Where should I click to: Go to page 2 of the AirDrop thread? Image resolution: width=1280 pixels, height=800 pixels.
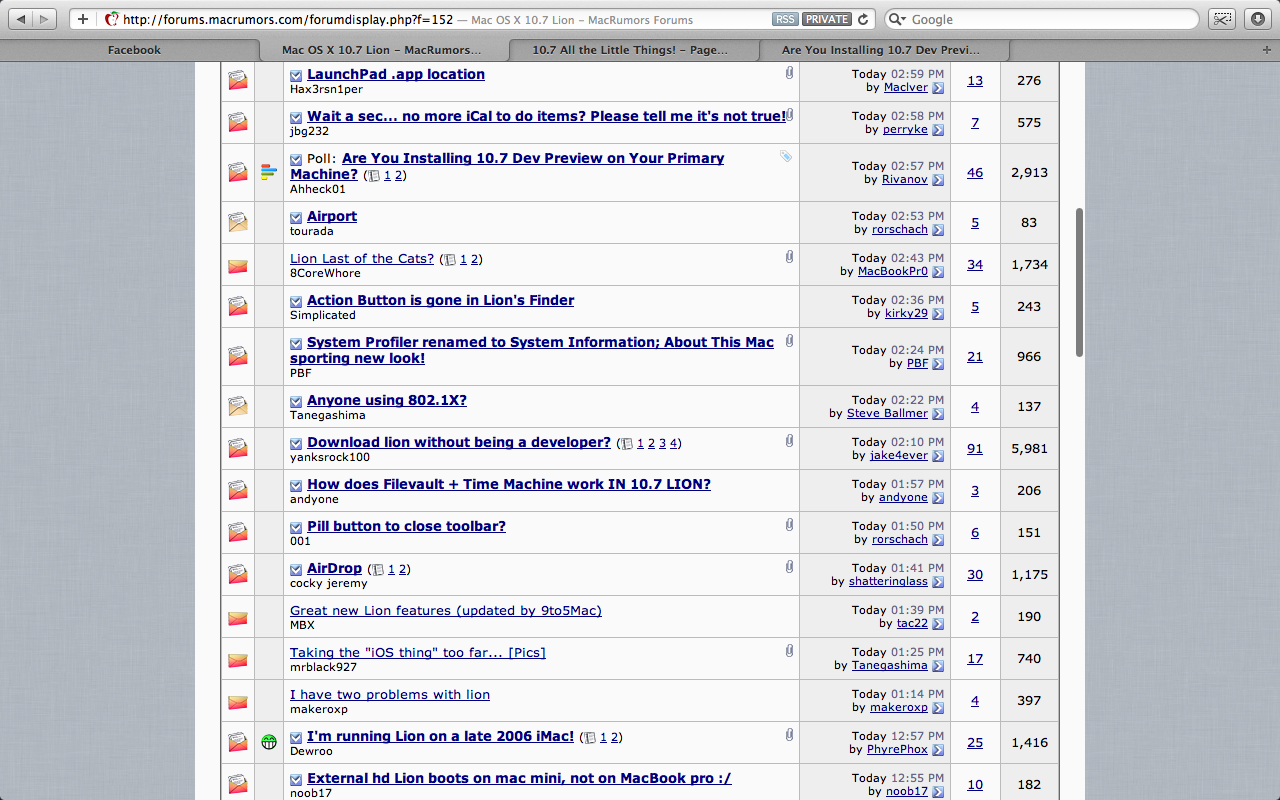(402, 569)
